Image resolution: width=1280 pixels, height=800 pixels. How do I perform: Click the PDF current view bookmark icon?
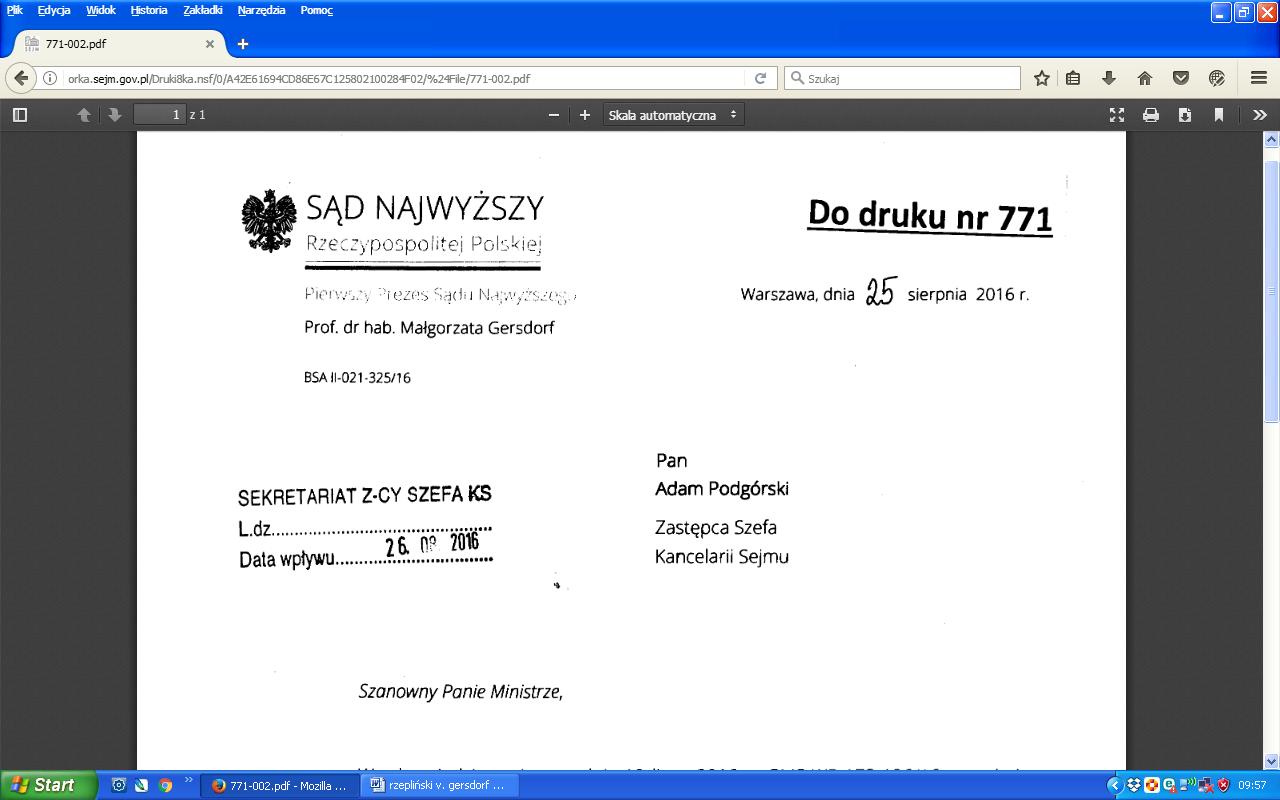(x=1219, y=115)
